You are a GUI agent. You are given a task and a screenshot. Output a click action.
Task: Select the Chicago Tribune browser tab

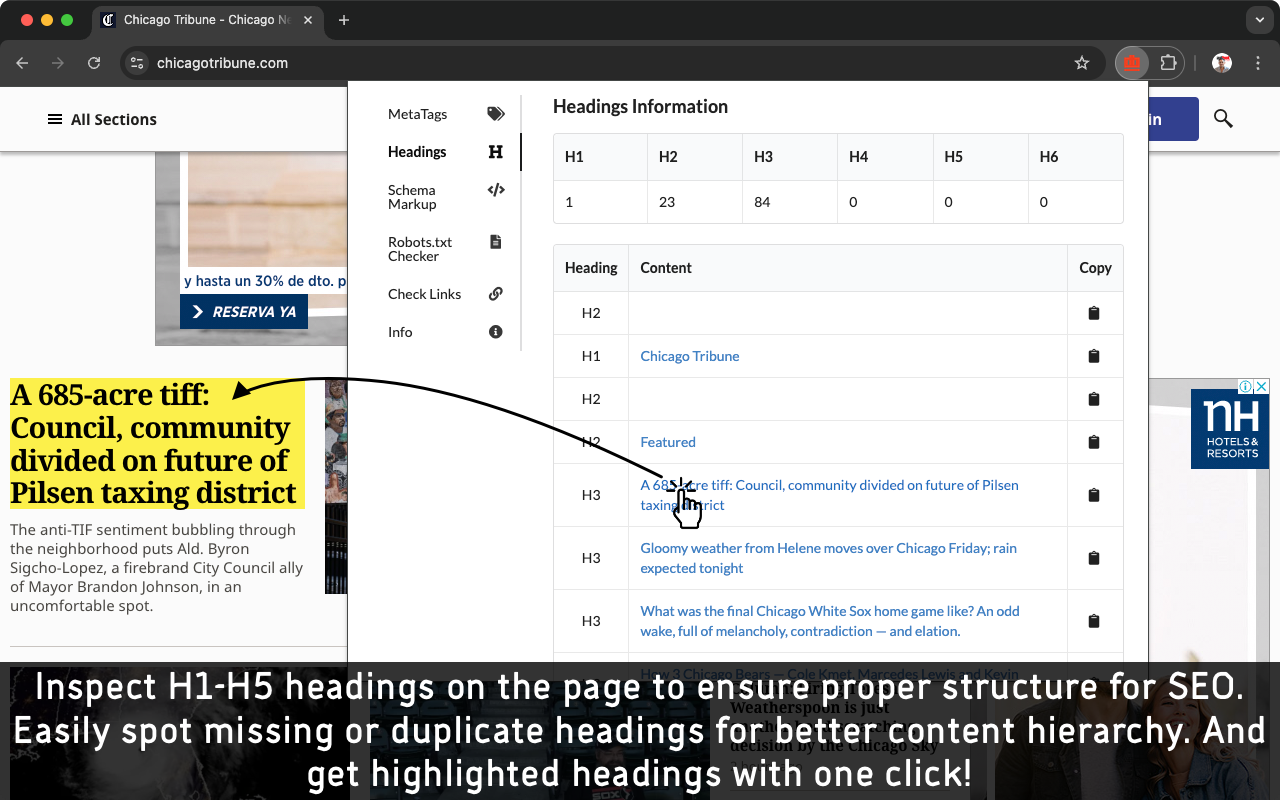[x=209, y=20]
